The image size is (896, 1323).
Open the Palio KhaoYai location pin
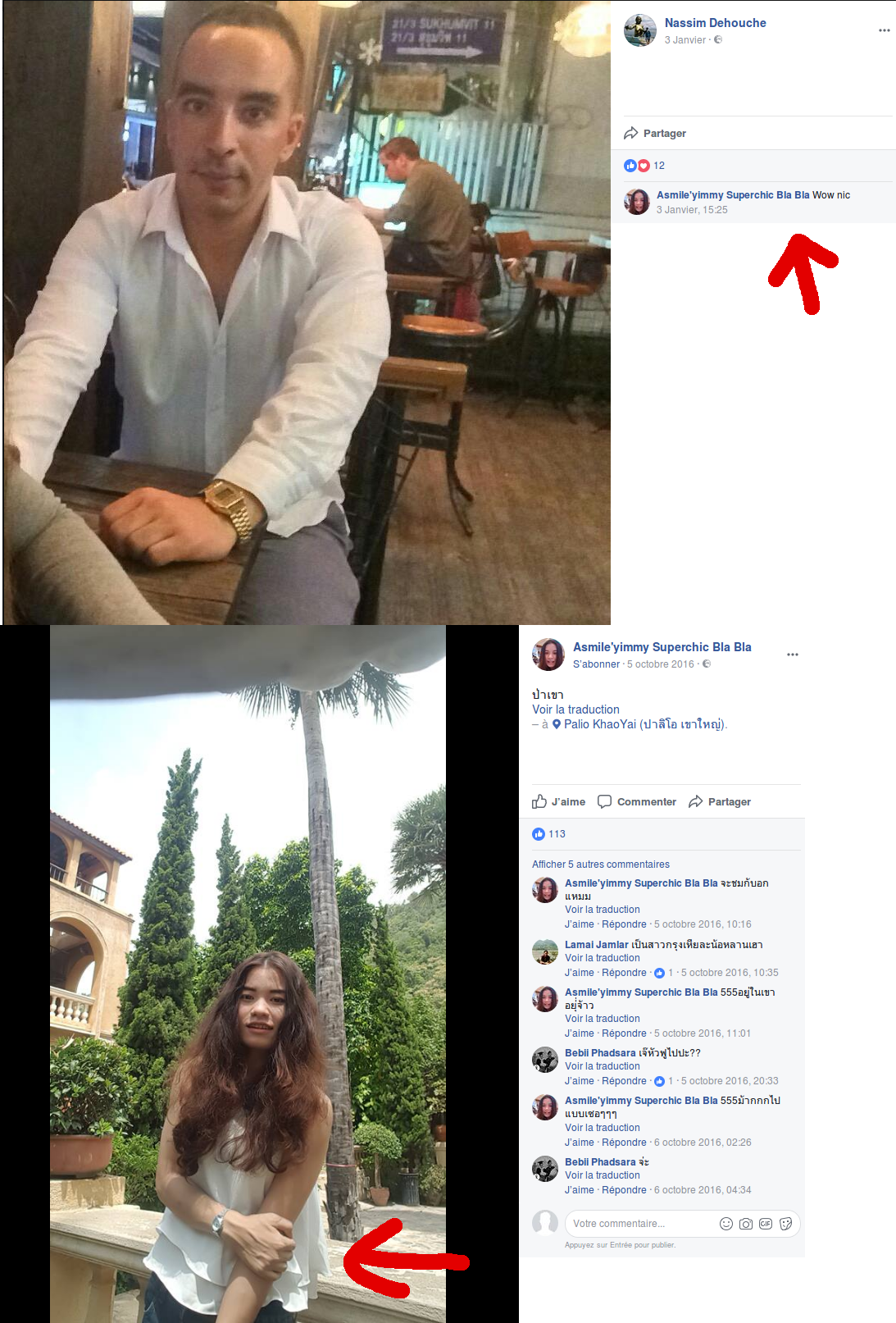pyautogui.click(x=557, y=724)
